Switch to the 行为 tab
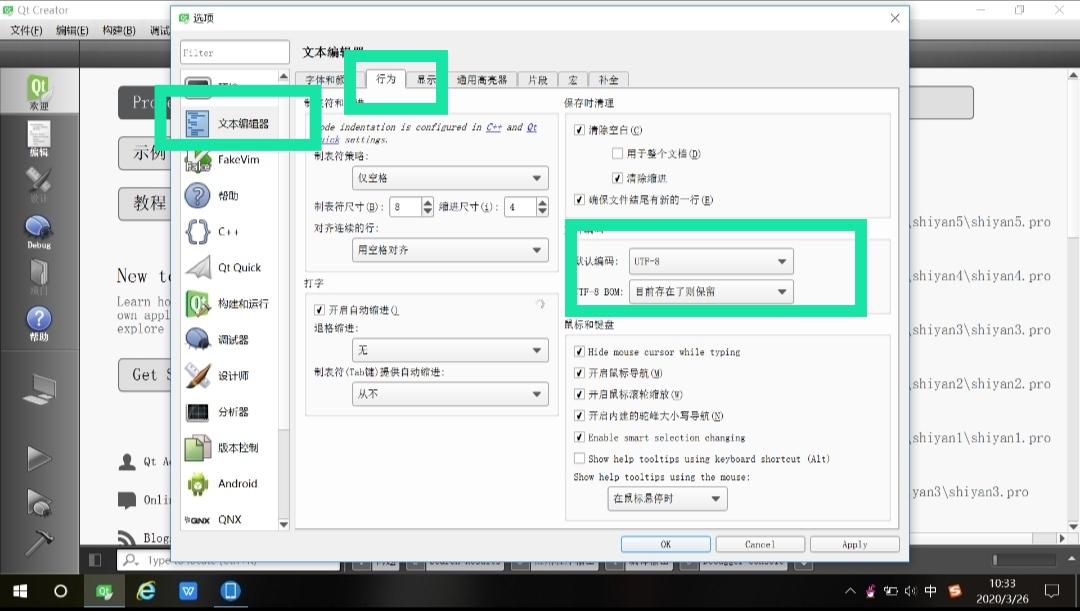1080x611 pixels. [x=386, y=79]
